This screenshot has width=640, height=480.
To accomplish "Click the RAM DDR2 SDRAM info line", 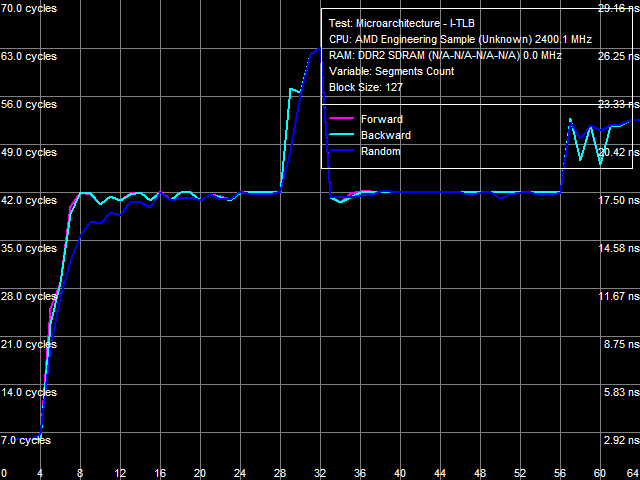I will [445, 55].
